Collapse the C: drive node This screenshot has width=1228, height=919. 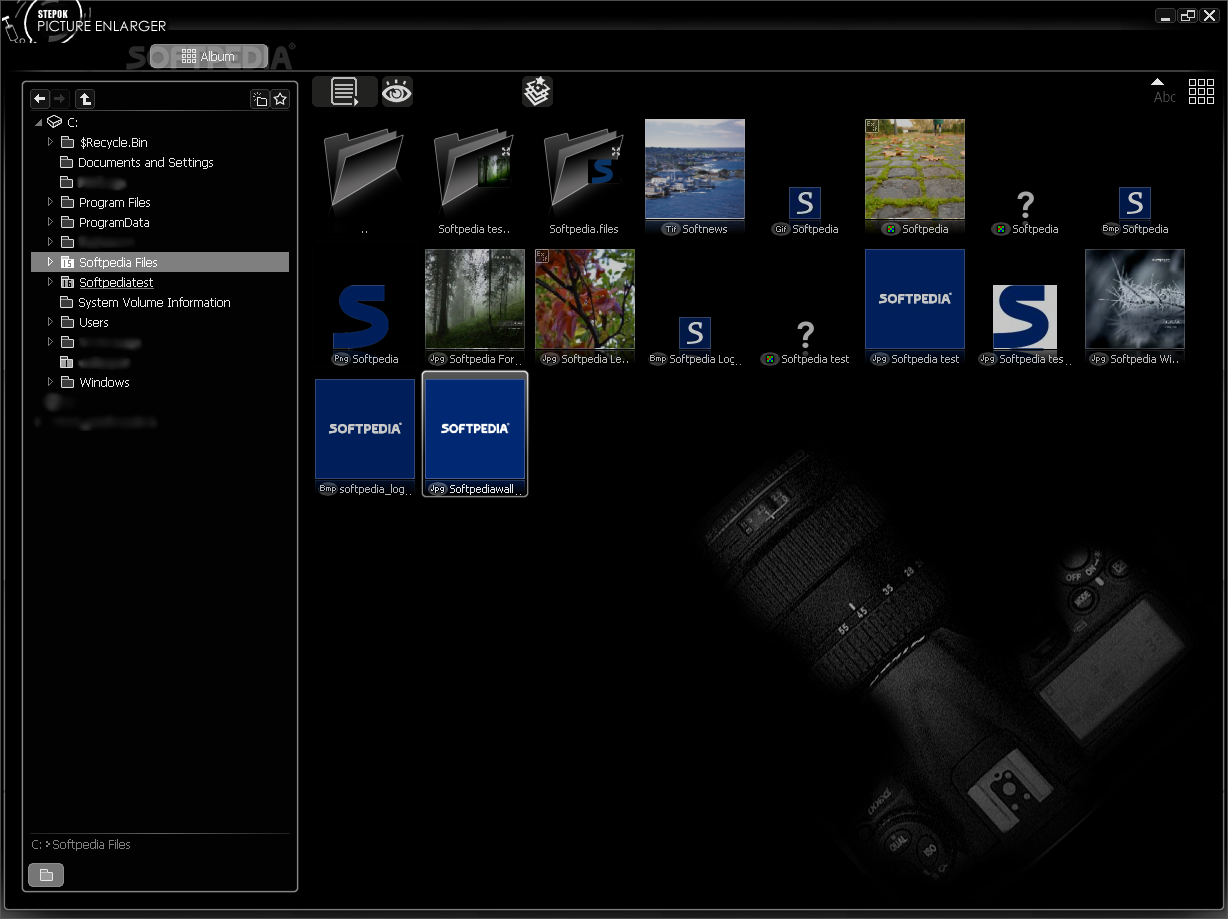tap(39, 122)
